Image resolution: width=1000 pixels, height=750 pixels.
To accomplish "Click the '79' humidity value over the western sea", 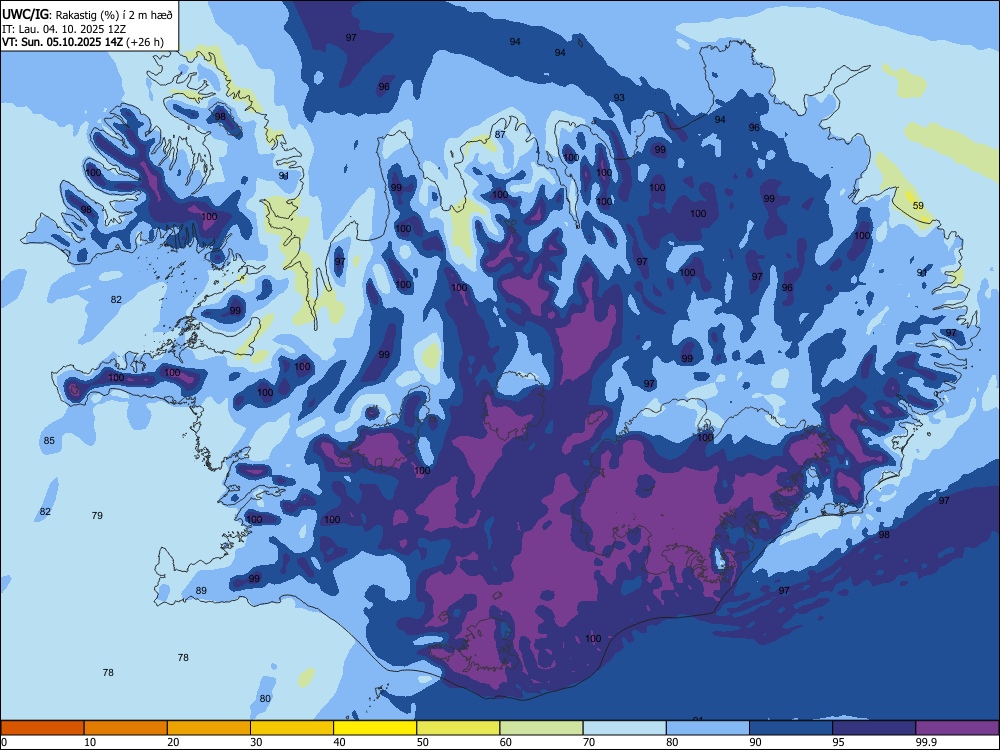I will 97,515.
